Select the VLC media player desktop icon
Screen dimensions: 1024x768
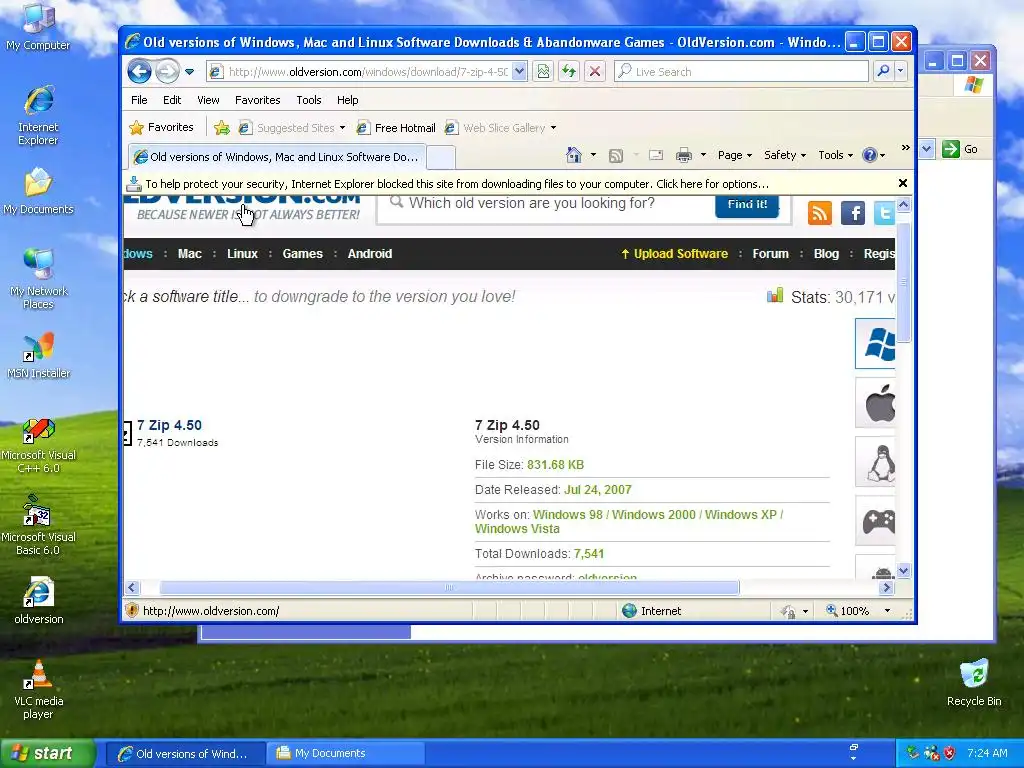[x=39, y=690]
